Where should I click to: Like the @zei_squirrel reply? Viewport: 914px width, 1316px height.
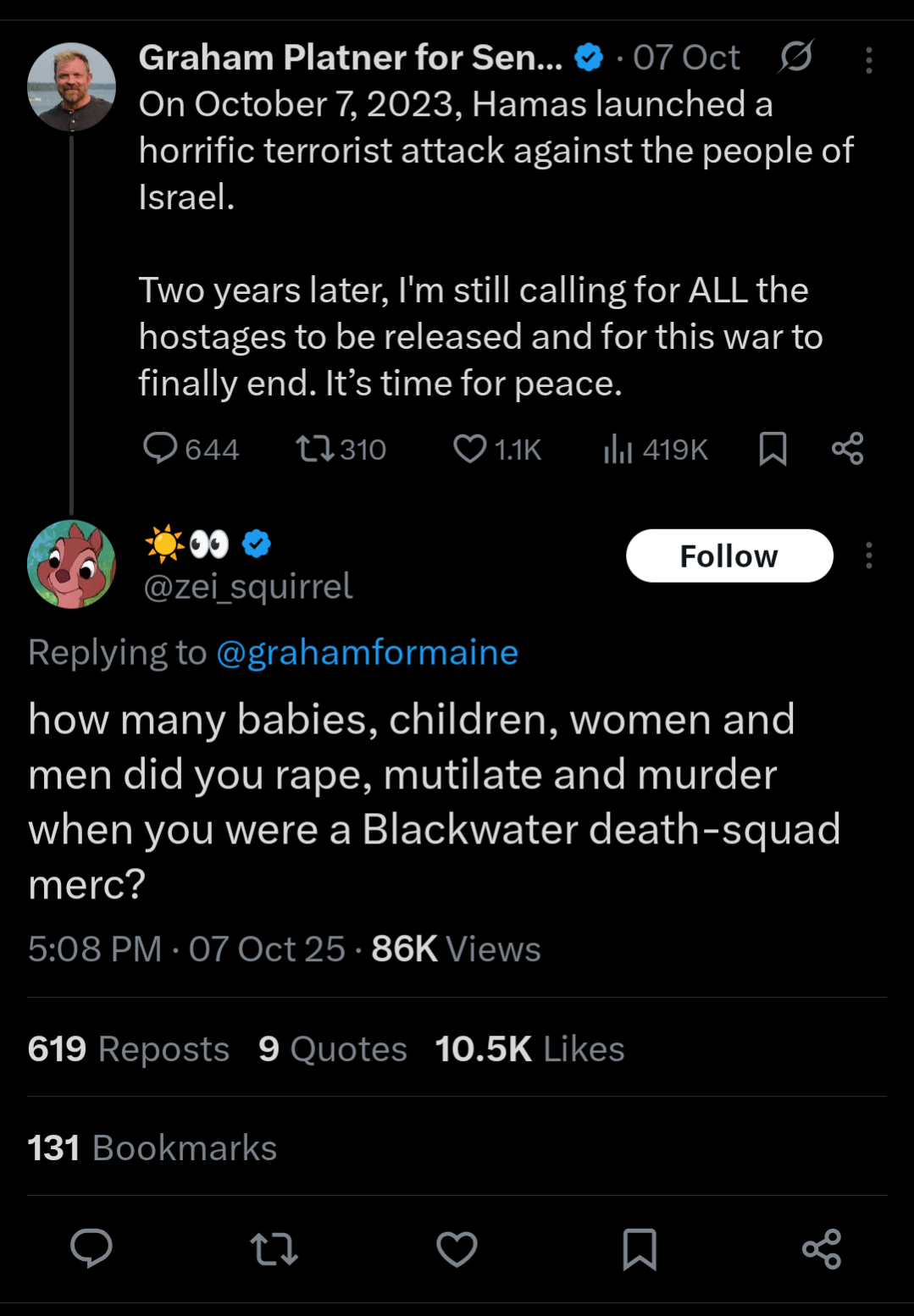click(457, 1248)
